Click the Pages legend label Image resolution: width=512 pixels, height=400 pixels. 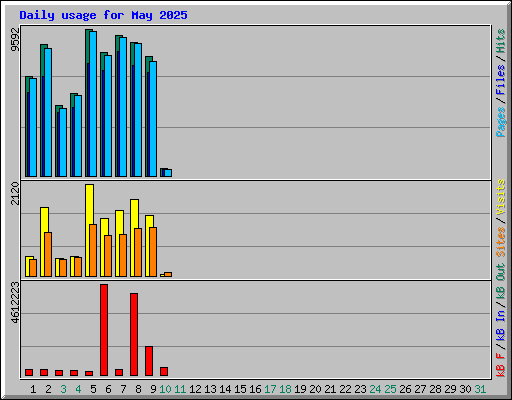[x=500, y=122]
